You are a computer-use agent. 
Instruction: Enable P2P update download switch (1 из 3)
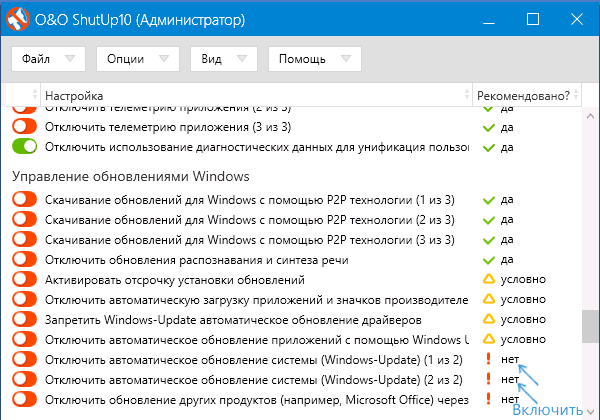click(24, 199)
